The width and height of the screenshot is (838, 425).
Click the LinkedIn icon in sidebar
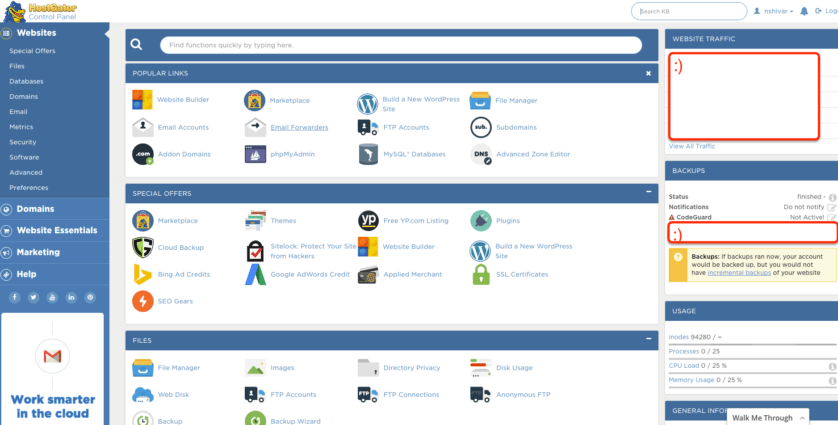pyautogui.click(x=71, y=297)
